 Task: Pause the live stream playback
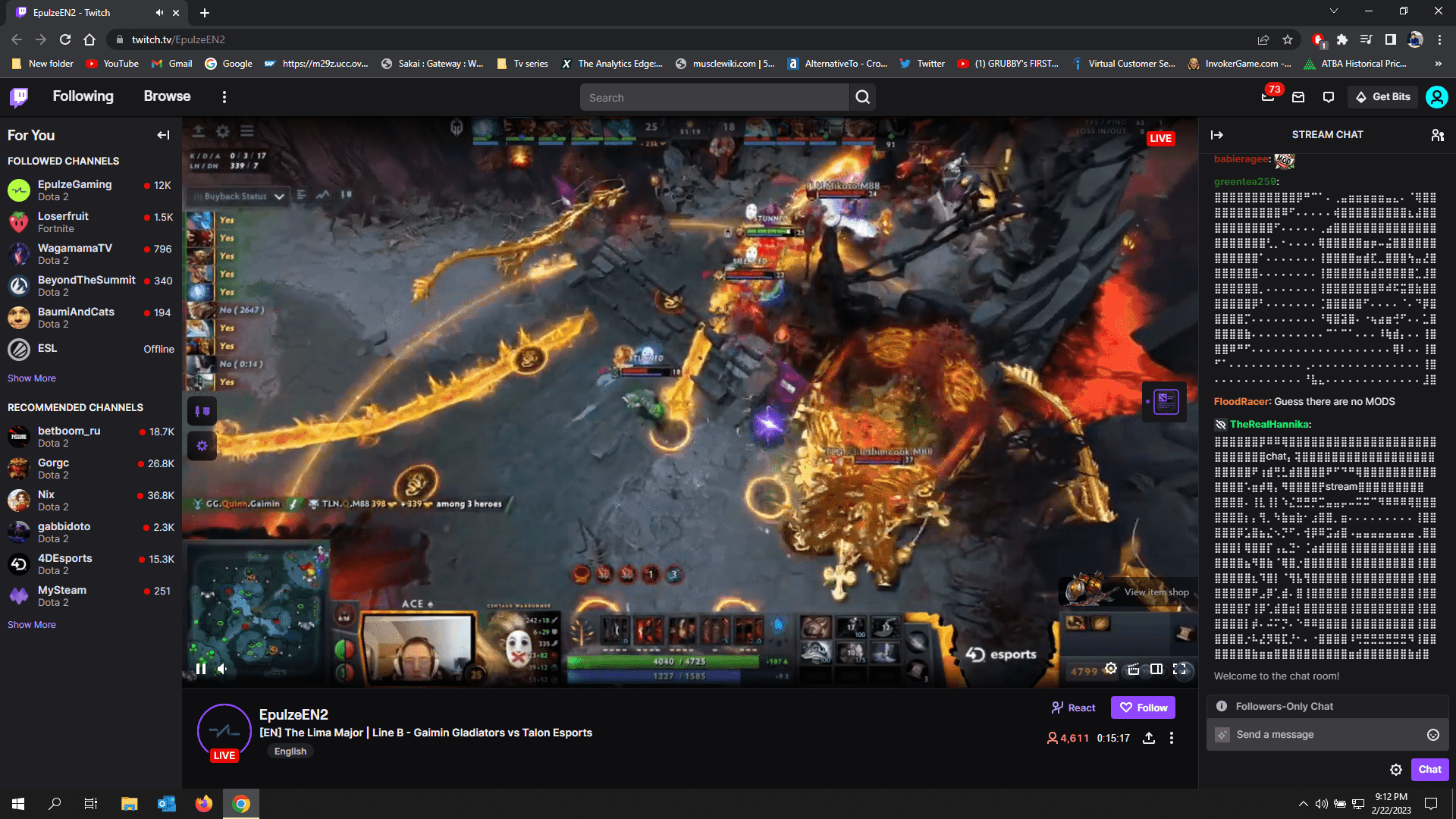(x=201, y=669)
